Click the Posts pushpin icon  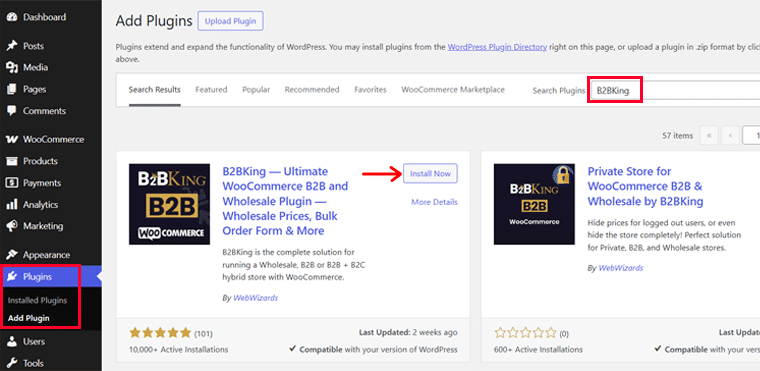12,46
